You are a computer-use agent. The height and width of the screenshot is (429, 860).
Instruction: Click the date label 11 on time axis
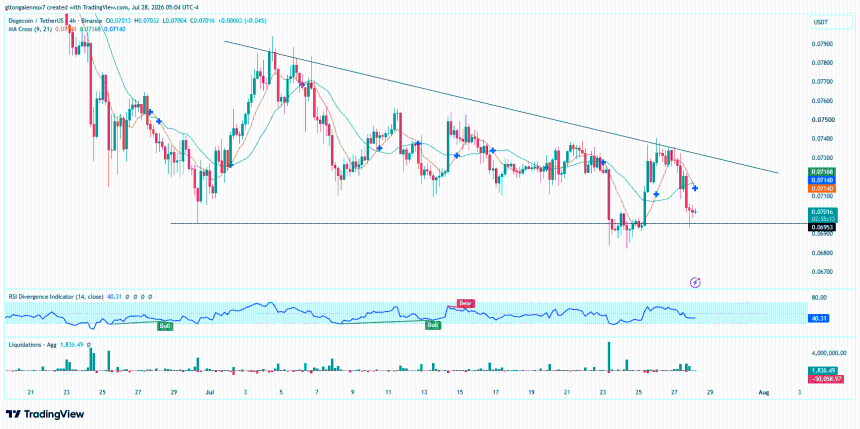pyautogui.click(x=388, y=393)
